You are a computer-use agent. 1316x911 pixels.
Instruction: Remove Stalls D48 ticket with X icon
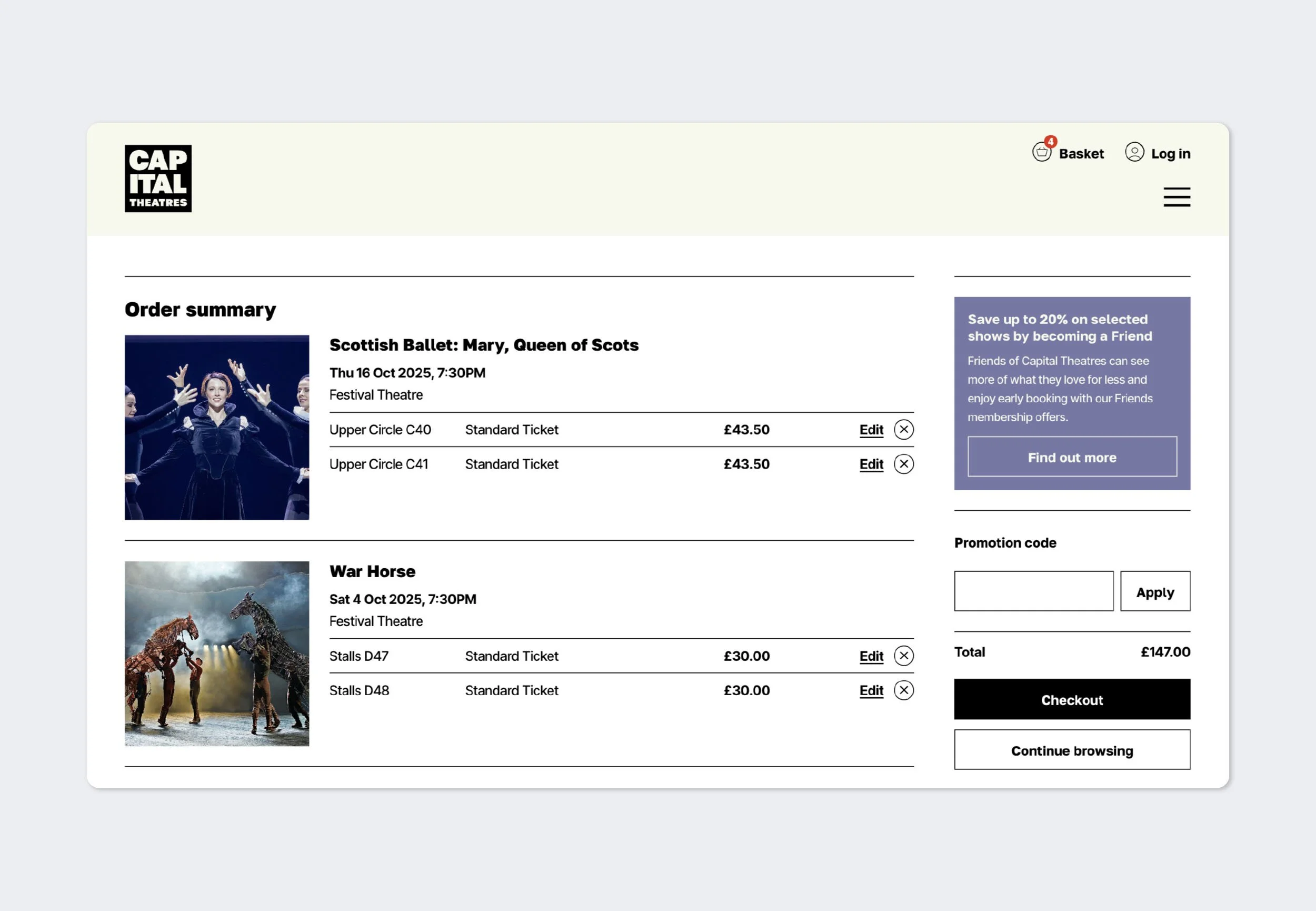904,690
